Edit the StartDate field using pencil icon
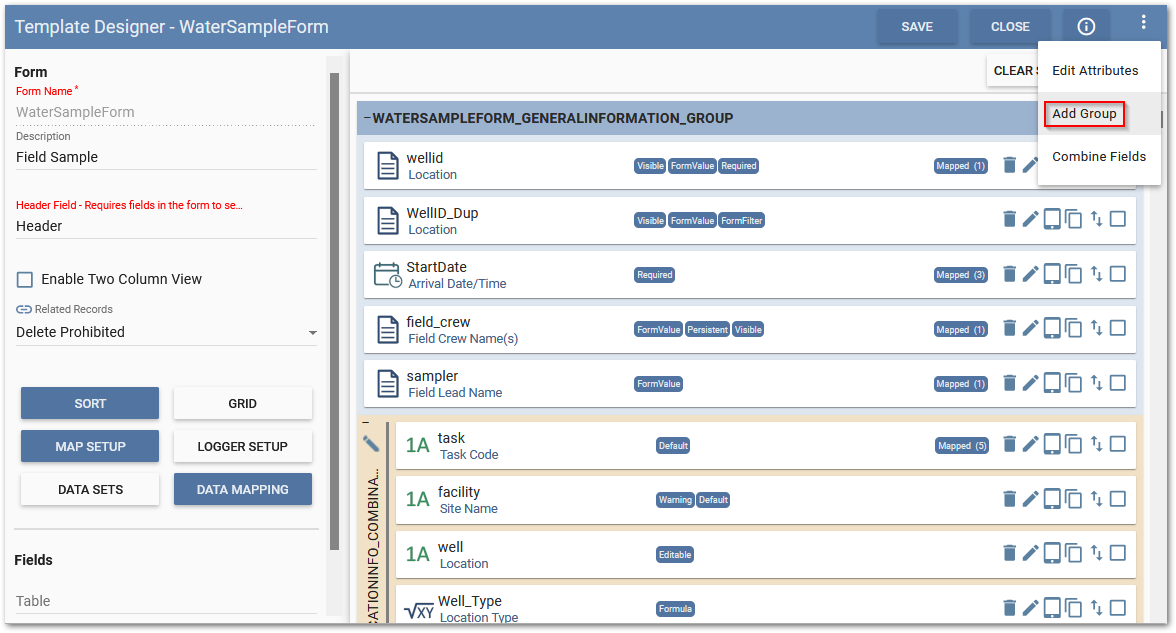 1030,274
